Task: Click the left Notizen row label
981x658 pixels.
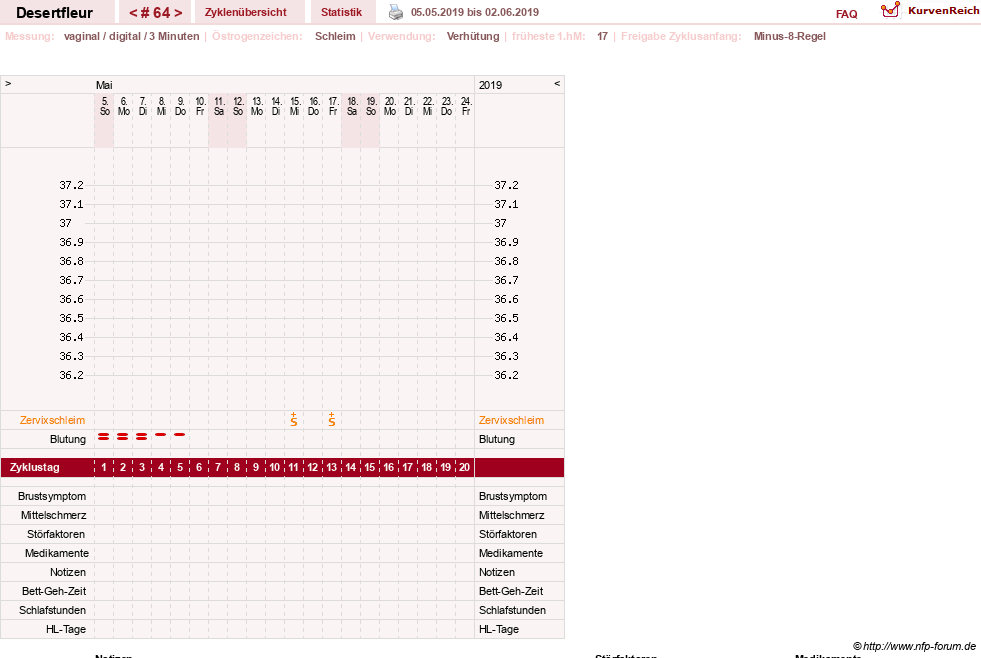Action: coord(68,572)
